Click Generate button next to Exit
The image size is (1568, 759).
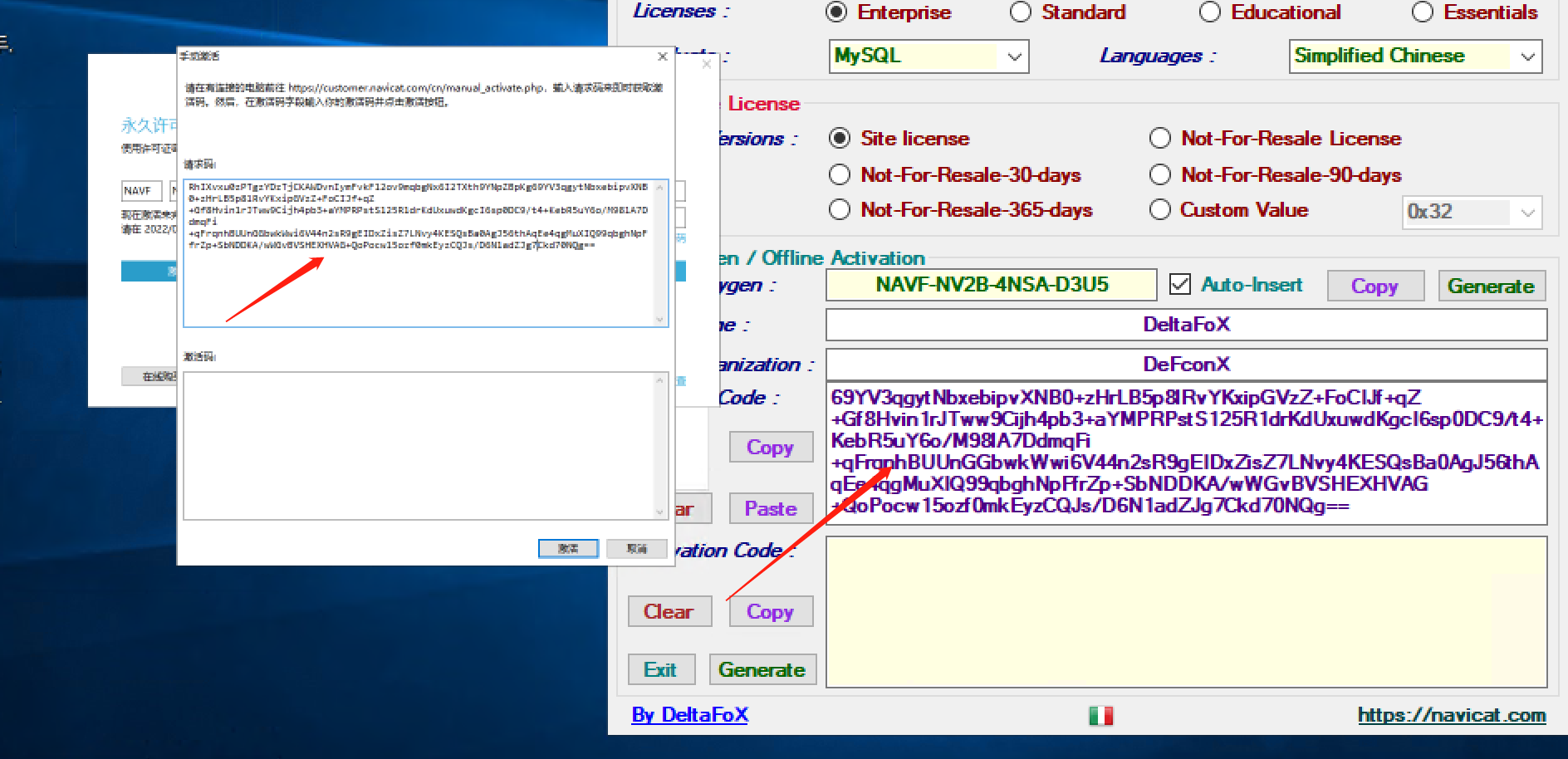[762, 669]
